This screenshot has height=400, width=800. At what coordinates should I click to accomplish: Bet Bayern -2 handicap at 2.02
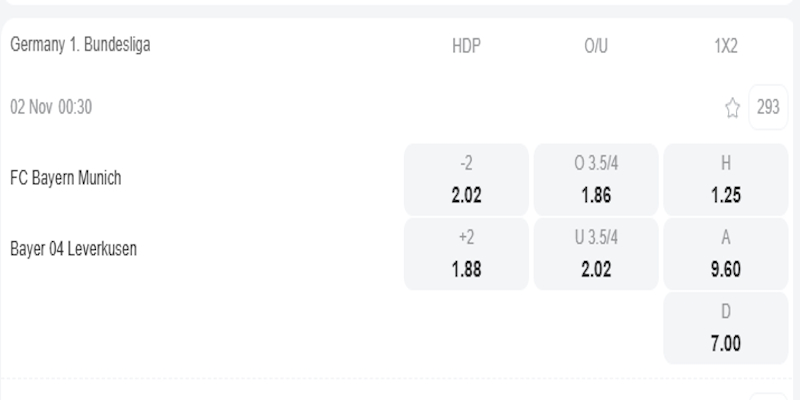(466, 180)
